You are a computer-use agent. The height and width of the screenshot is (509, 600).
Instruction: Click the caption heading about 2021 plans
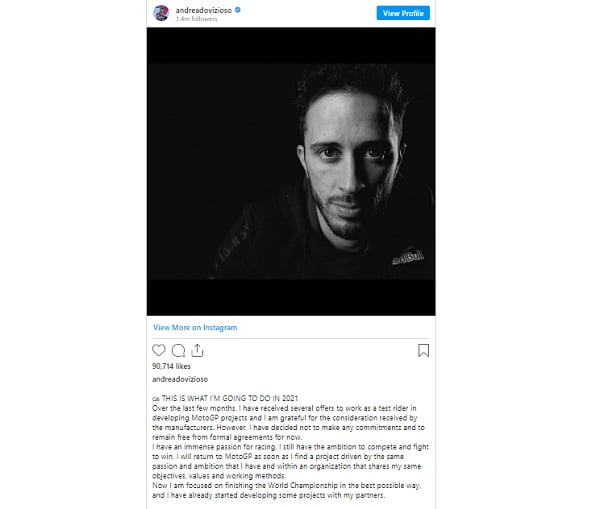tap(225, 398)
